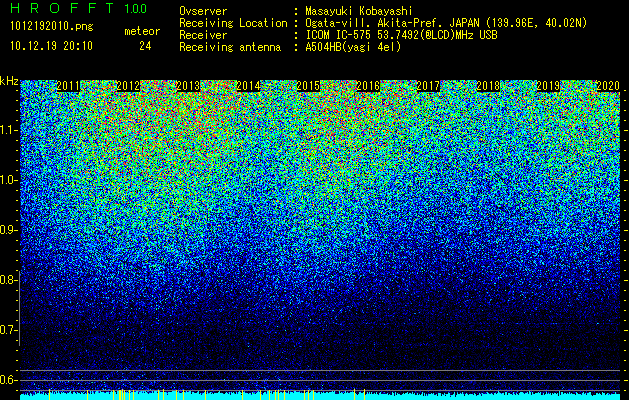This screenshot has width=629, height=400.
Task: Click the version number 1.0.0
Action: (x=135, y=8)
